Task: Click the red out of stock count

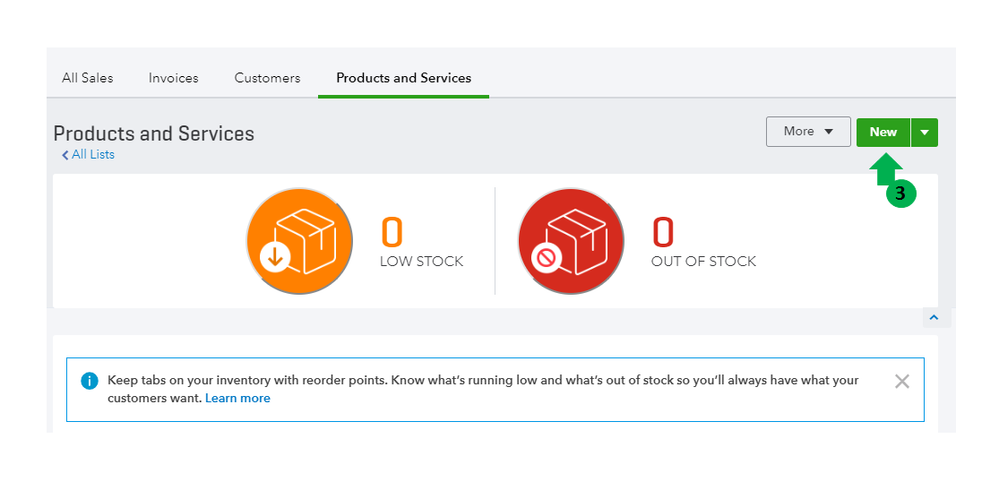Action: [663, 232]
